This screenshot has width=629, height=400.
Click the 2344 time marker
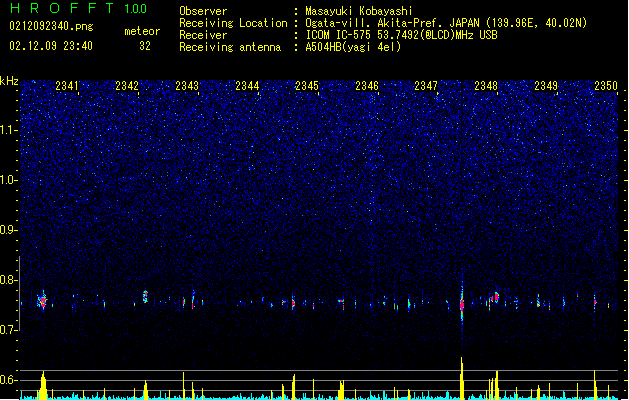[x=247, y=86]
